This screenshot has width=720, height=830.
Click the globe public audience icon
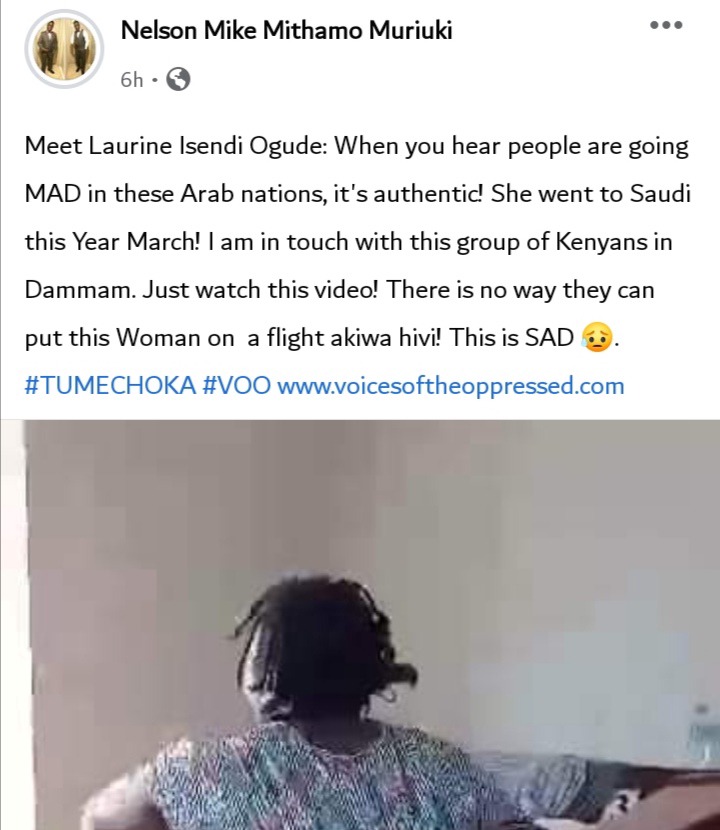click(x=178, y=79)
